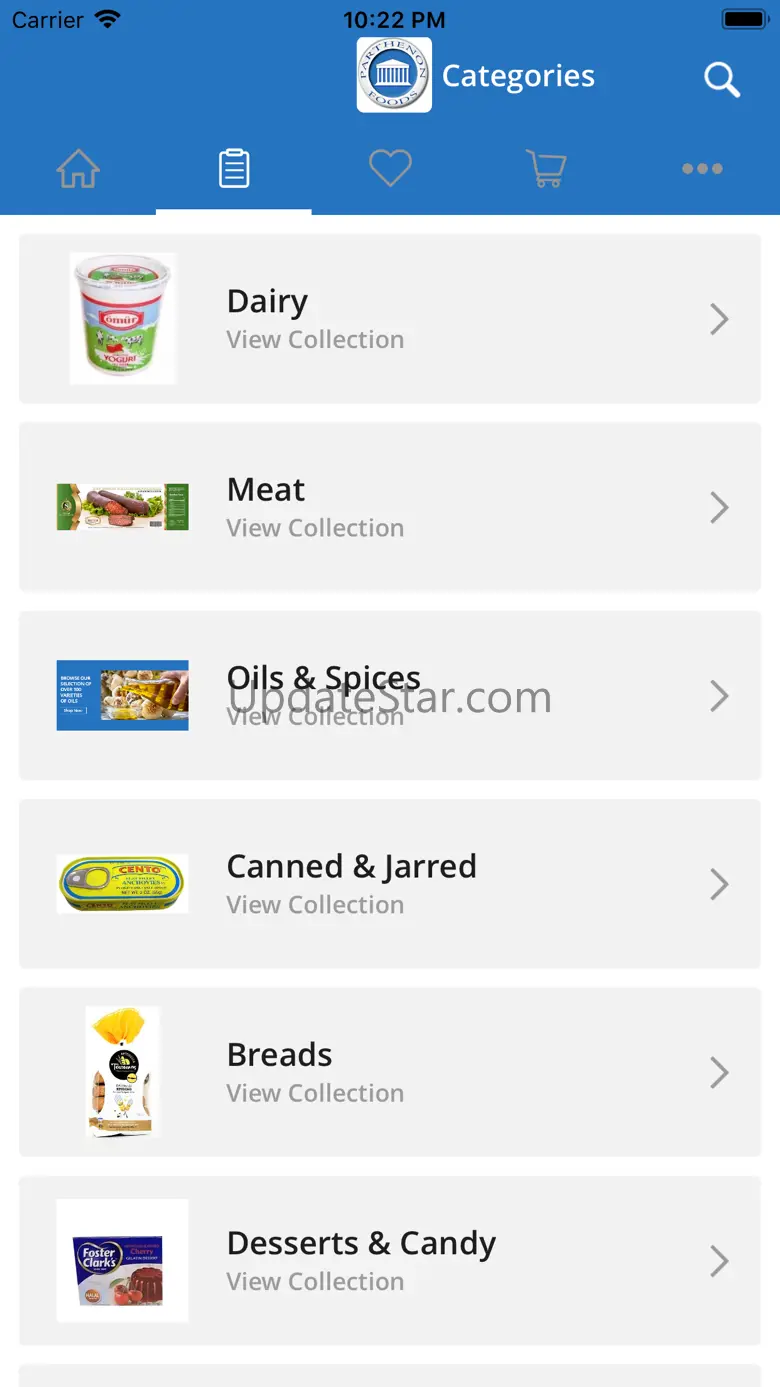Open the More options dots tab
Image resolution: width=780 pixels, height=1387 pixels.
[x=702, y=169]
